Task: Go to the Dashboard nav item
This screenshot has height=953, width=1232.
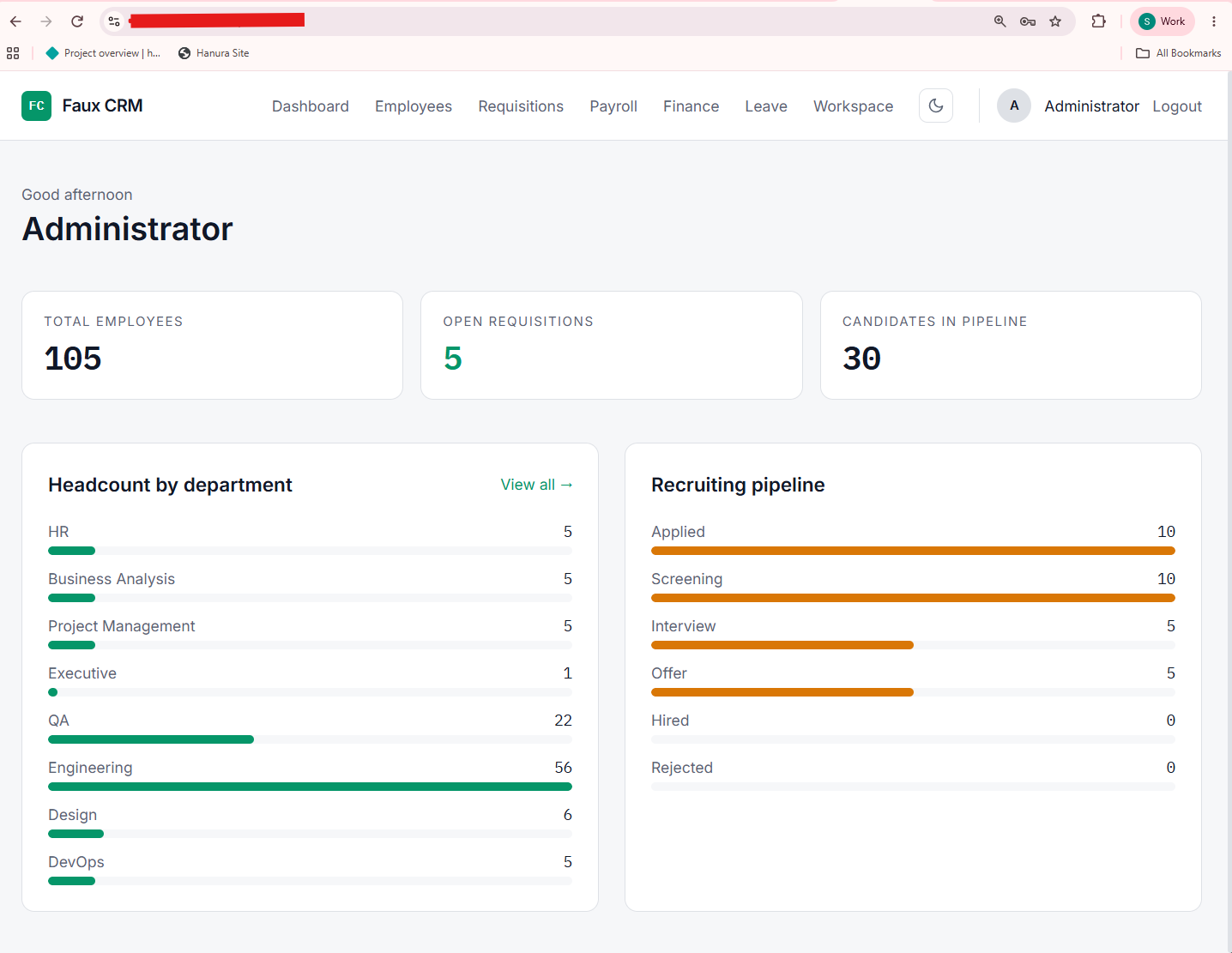Action: pos(311,106)
